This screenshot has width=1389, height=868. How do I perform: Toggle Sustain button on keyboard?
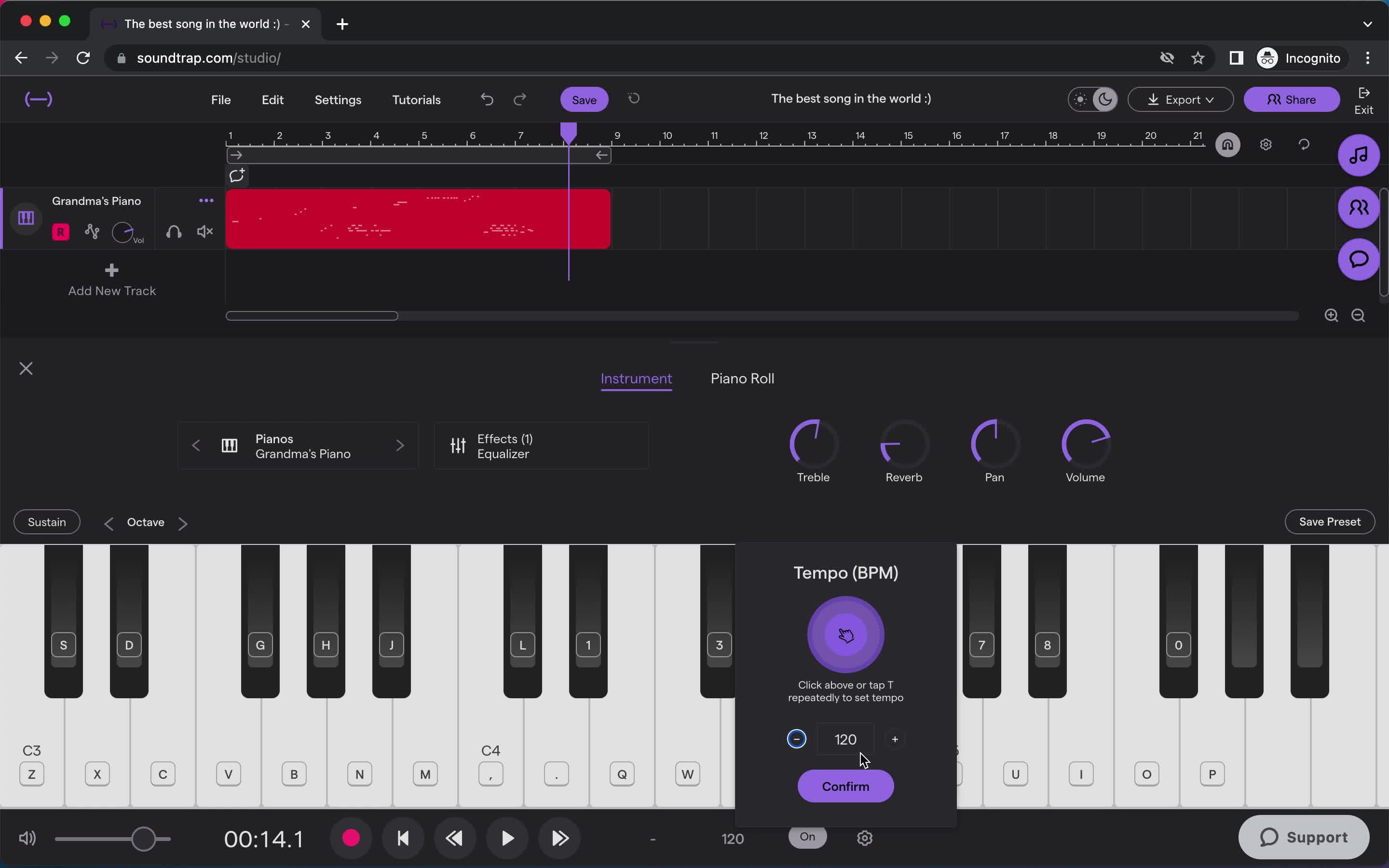tap(47, 521)
